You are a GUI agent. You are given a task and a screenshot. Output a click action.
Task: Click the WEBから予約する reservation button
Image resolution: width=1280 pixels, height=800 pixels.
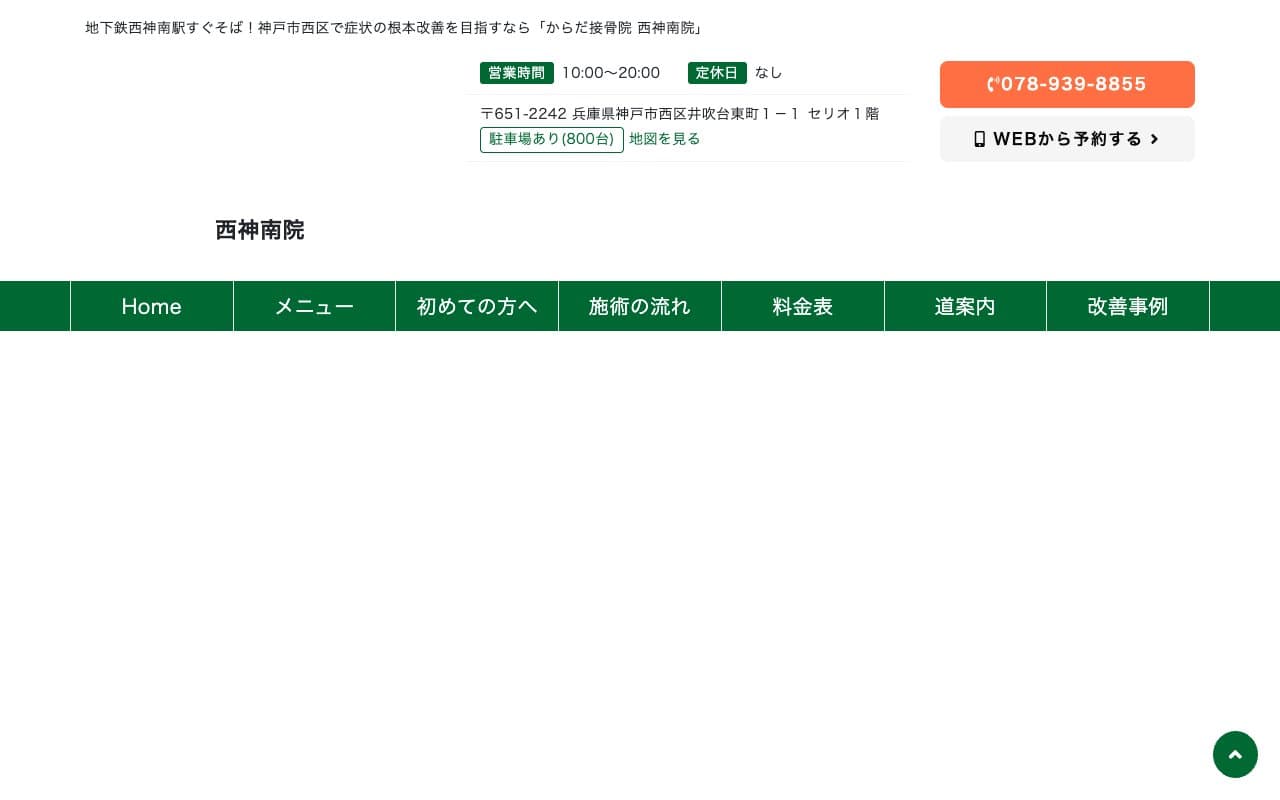click(1067, 139)
